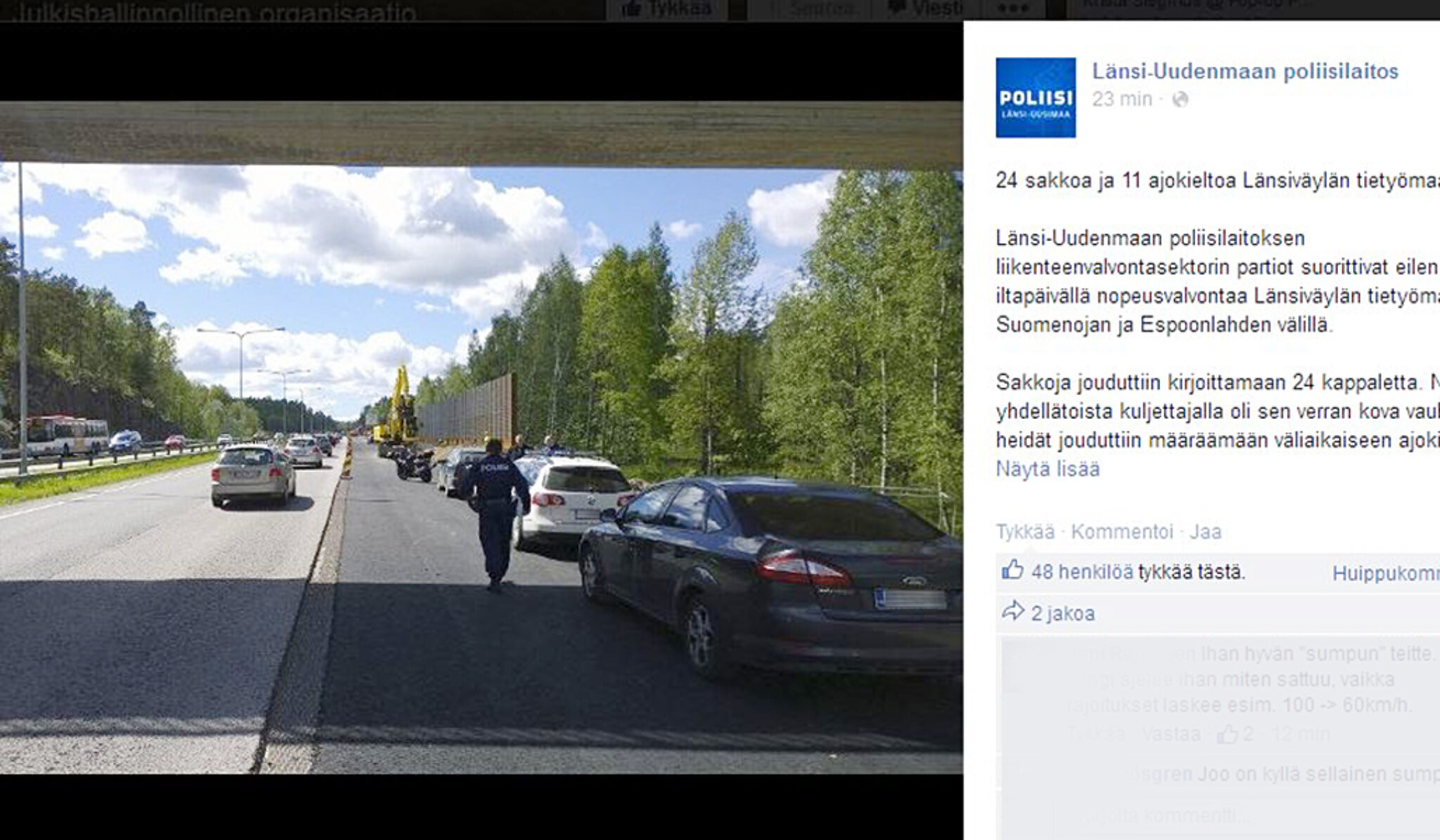This screenshot has height=840, width=1440.
Task: Click the thumbs-up count icon on first comment
Action: [x=1228, y=735]
